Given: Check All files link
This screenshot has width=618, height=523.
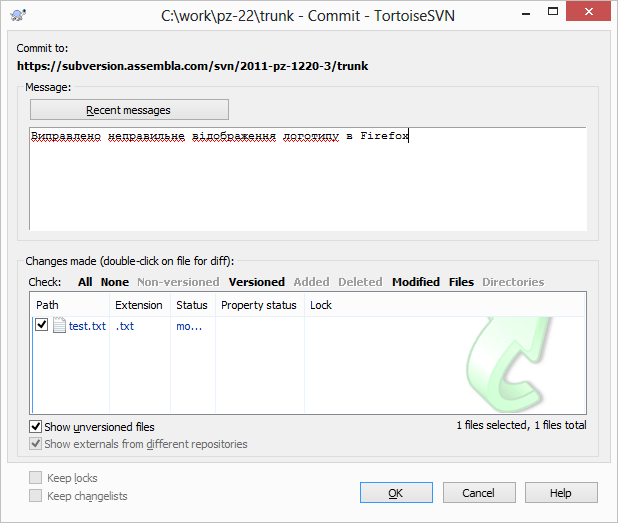Looking at the screenshot, I should click(85, 282).
